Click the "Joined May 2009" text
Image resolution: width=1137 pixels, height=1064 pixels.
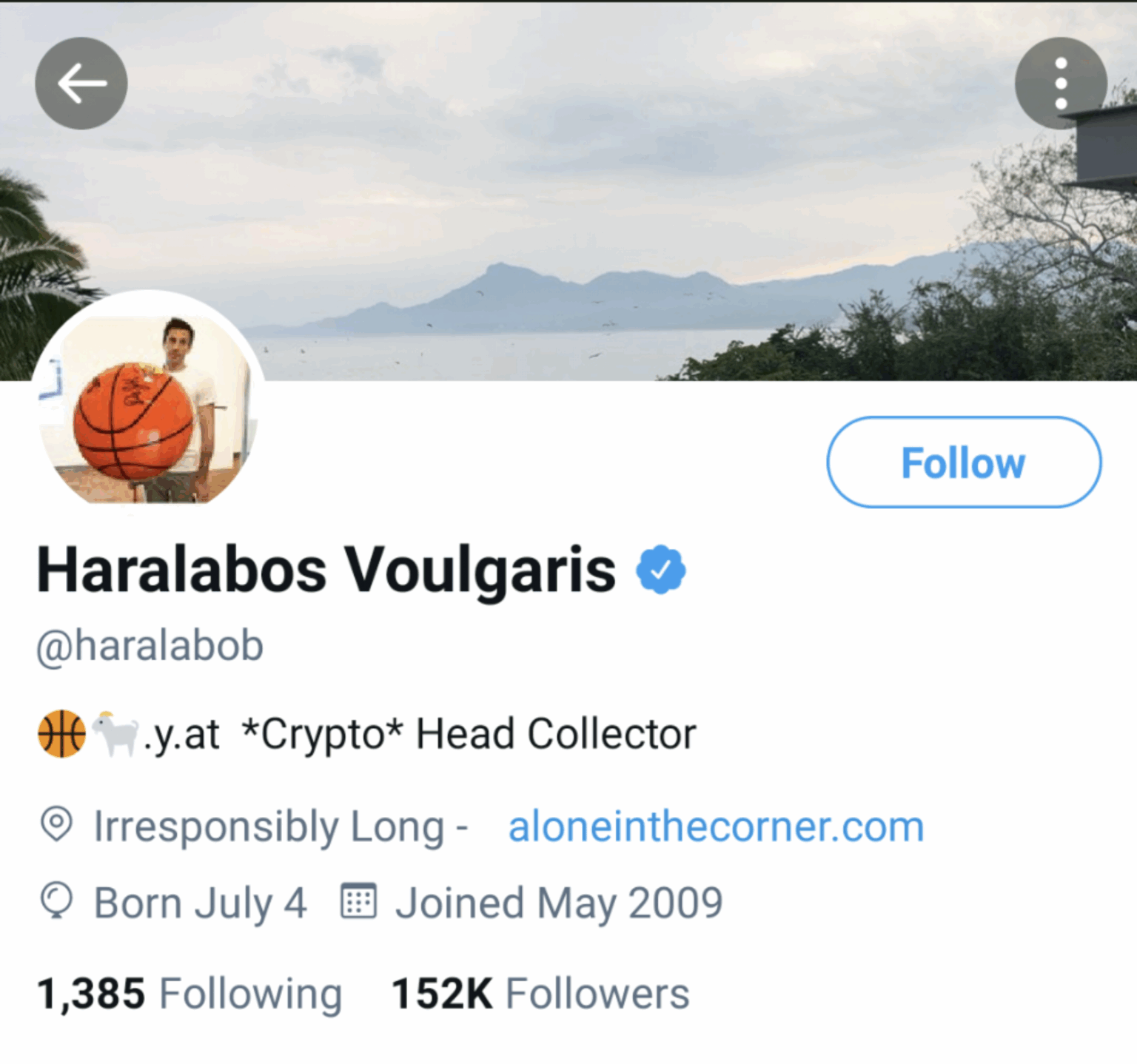(x=559, y=903)
